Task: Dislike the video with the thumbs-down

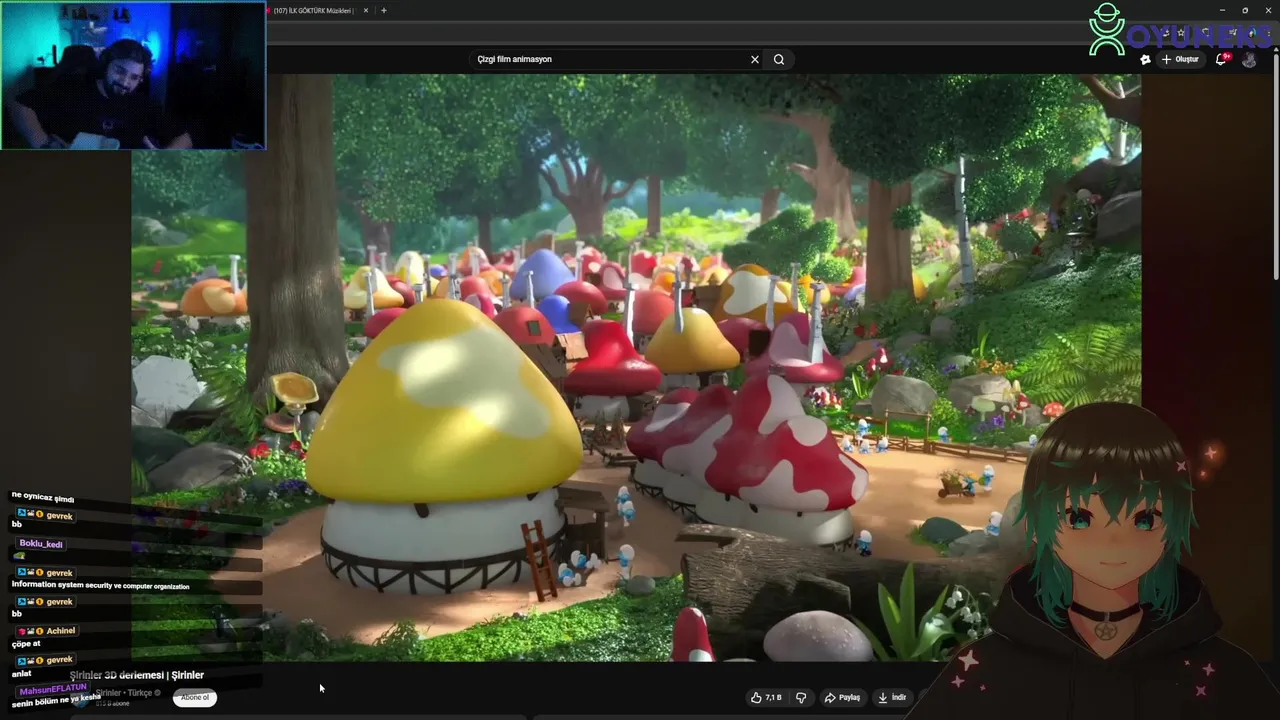Action: [x=800, y=697]
